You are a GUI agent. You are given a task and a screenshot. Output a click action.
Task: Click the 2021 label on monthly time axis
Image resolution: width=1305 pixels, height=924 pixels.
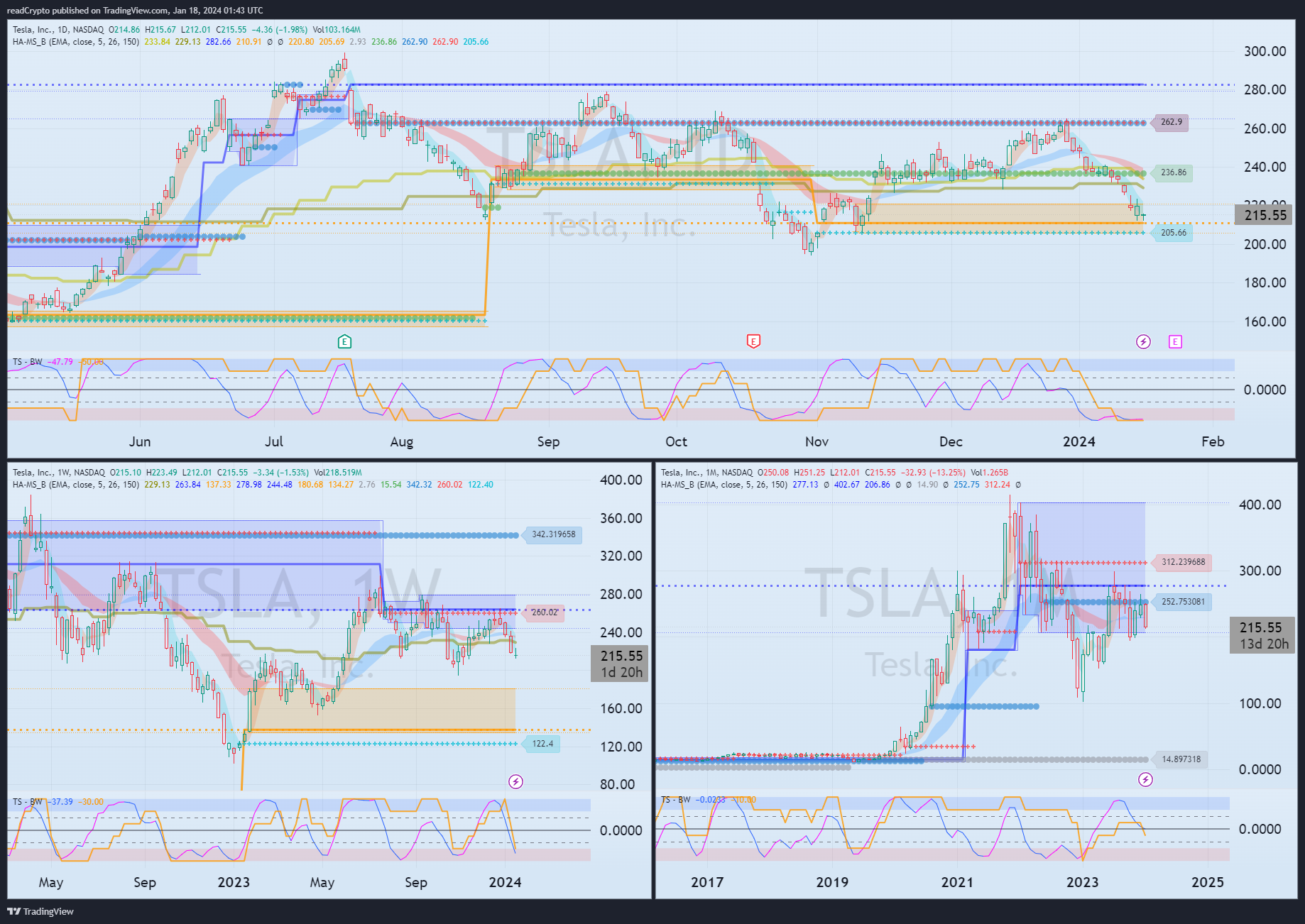point(957,882)
